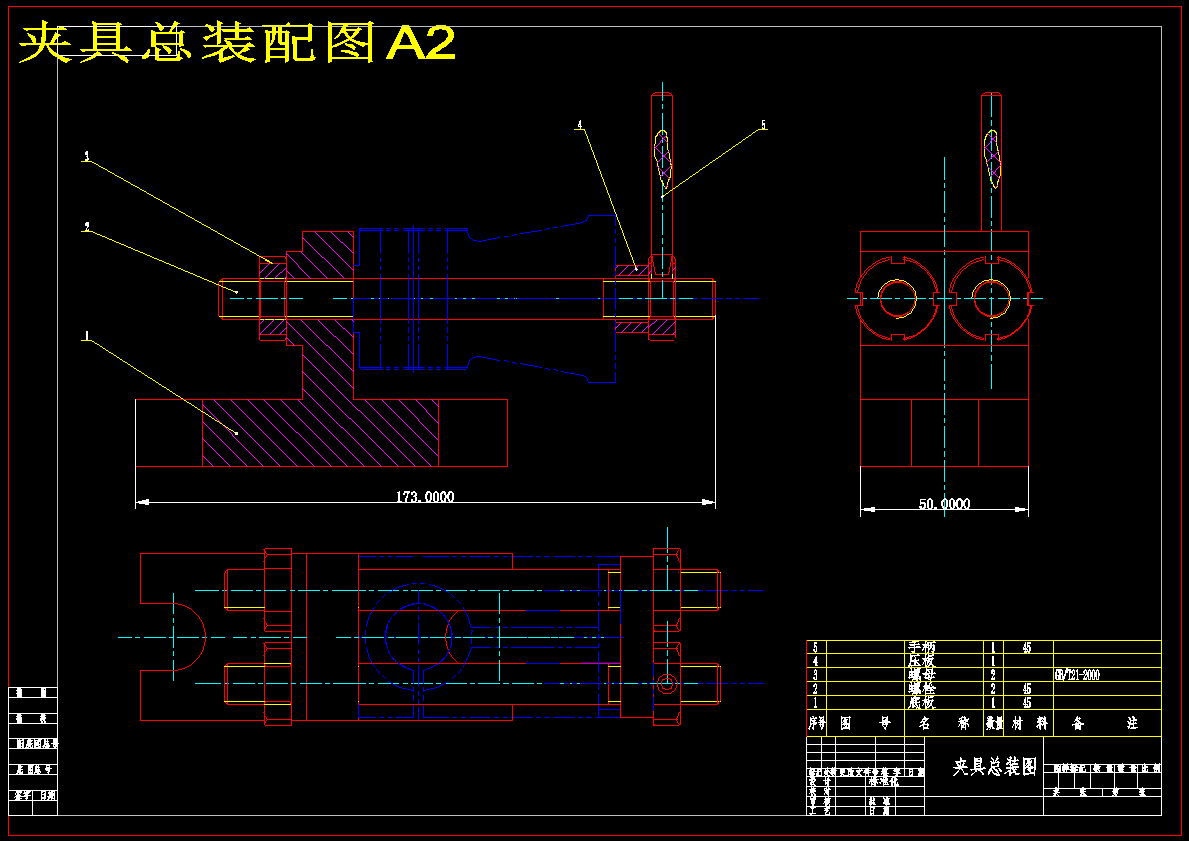Click the 数量 column header
Screen dimensions: 1189x841
pyautogui.click(x=994, y=723)
